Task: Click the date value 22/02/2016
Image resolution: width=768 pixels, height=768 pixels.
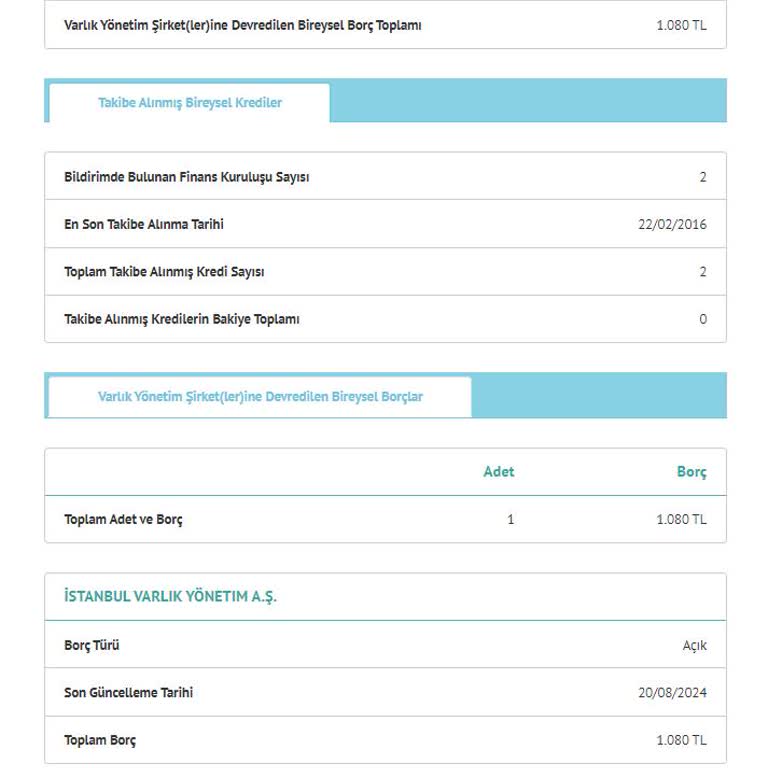Action: click(672, 225)
